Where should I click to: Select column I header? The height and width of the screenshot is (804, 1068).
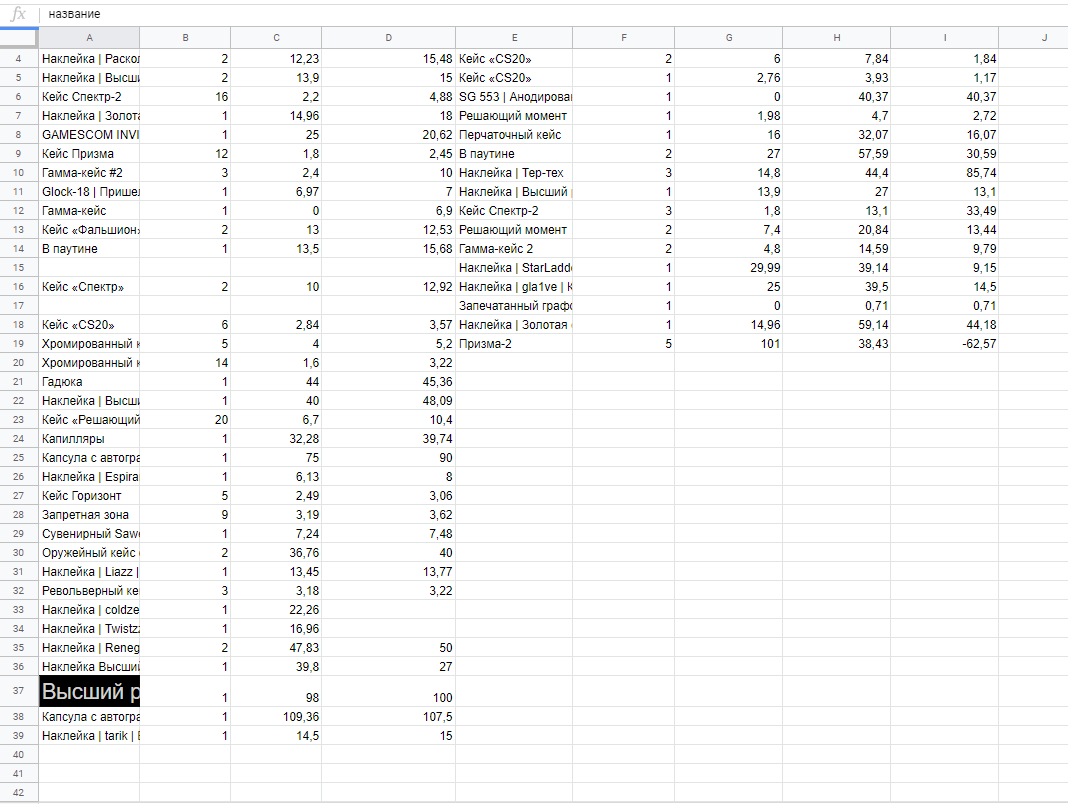tap(945, 38)
